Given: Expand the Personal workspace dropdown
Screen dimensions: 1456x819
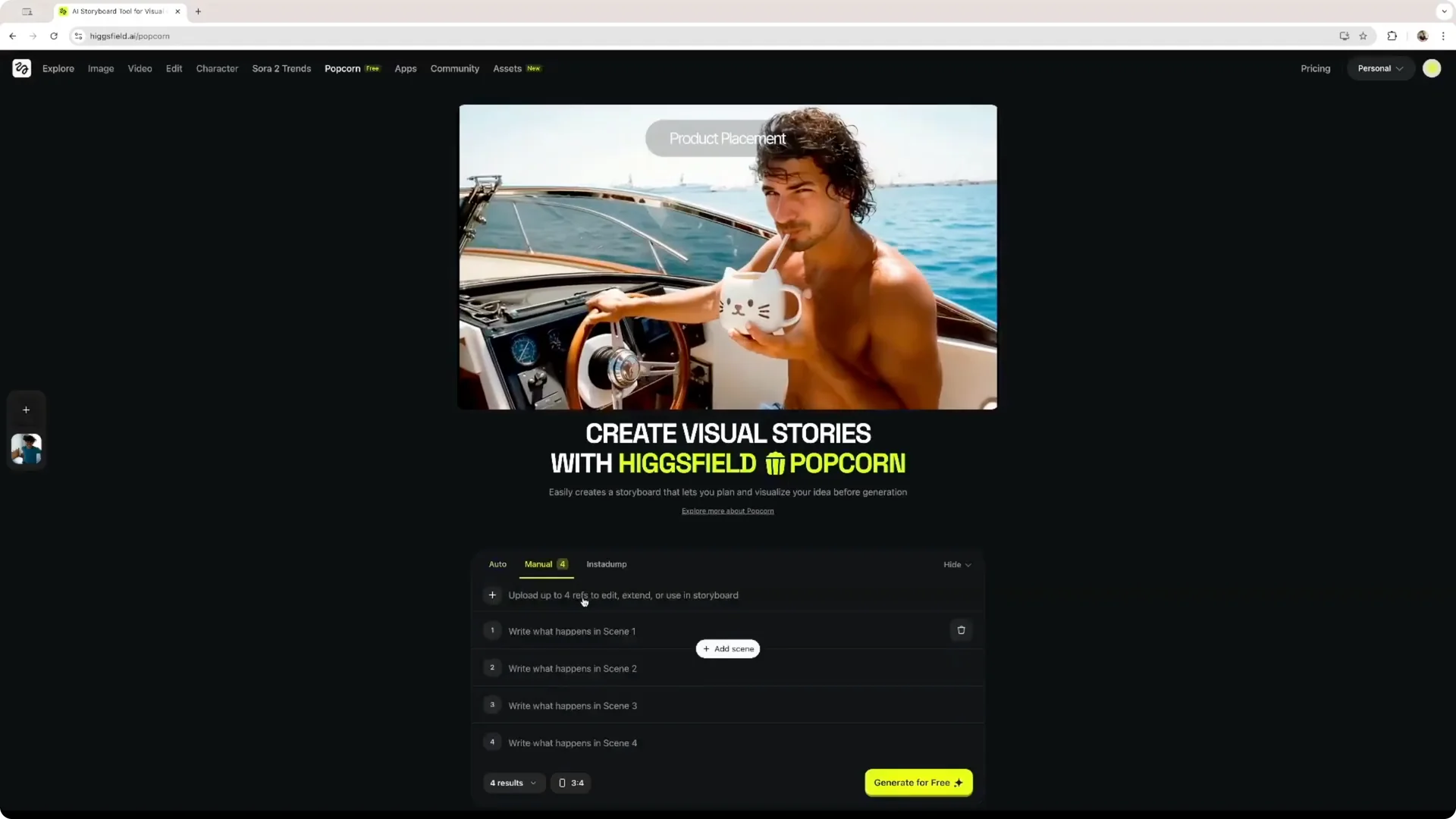Looking at the screenshot, I should tap(1380, 68).
